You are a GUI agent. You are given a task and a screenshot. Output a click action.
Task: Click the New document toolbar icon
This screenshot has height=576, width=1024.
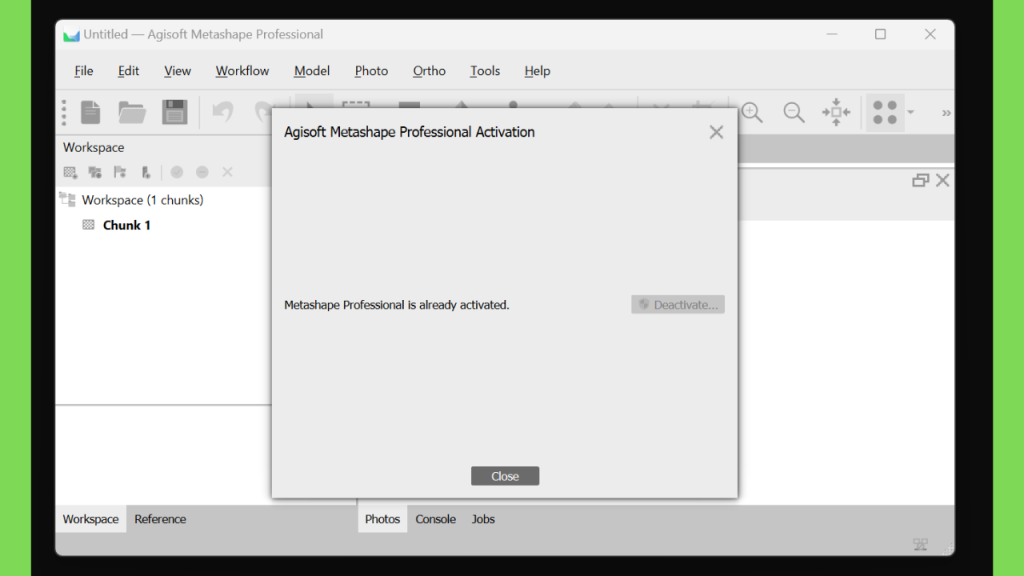tap(91, 112)
